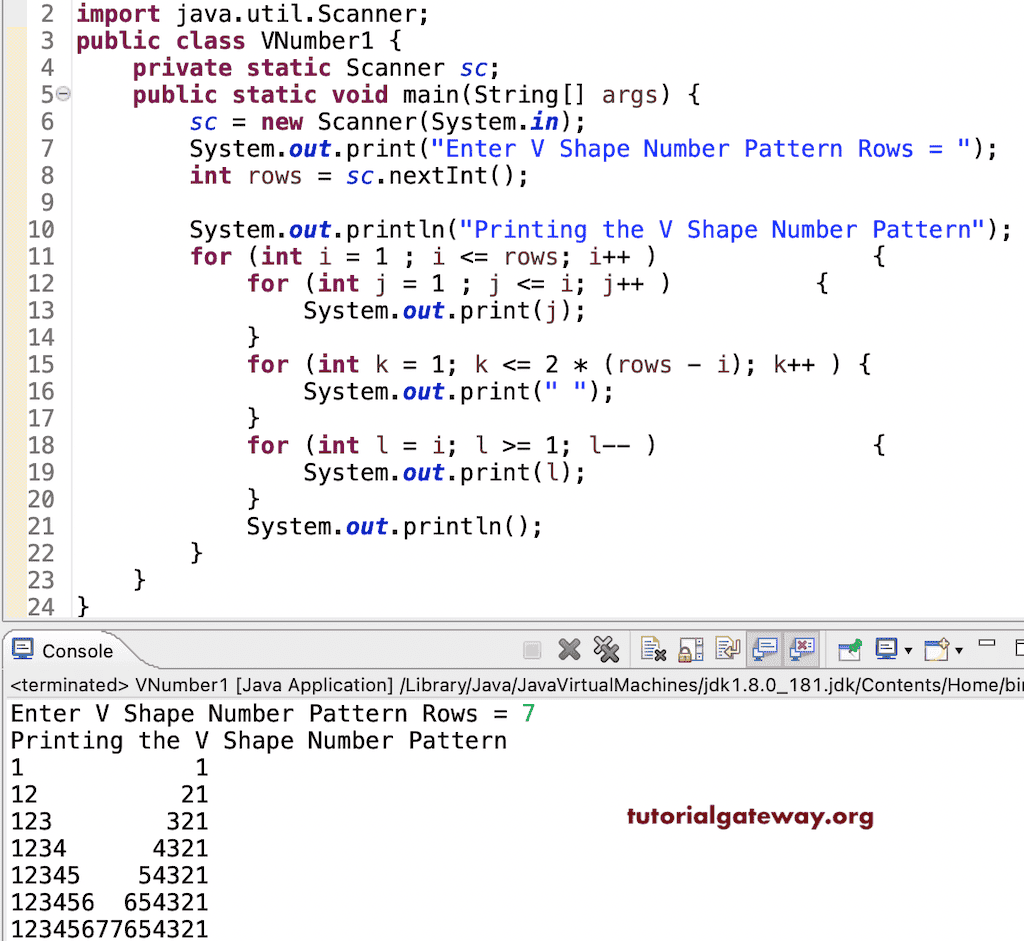Open the Display Selected Console dropdown arrow
1024x941 pixels.
pos(906,650)
